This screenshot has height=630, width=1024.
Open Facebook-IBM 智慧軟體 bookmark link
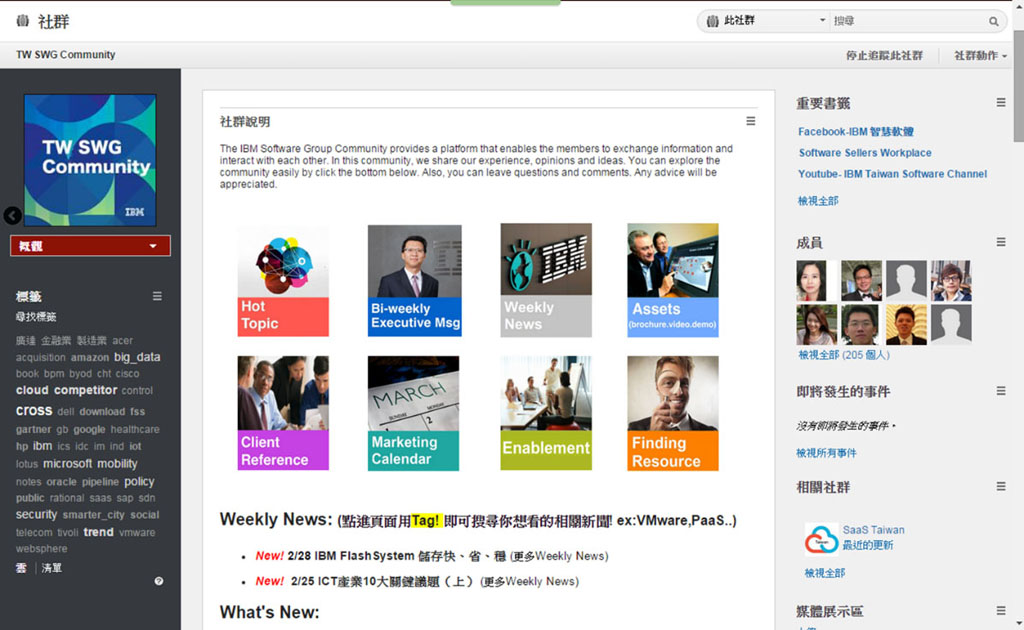click(856, 131)
